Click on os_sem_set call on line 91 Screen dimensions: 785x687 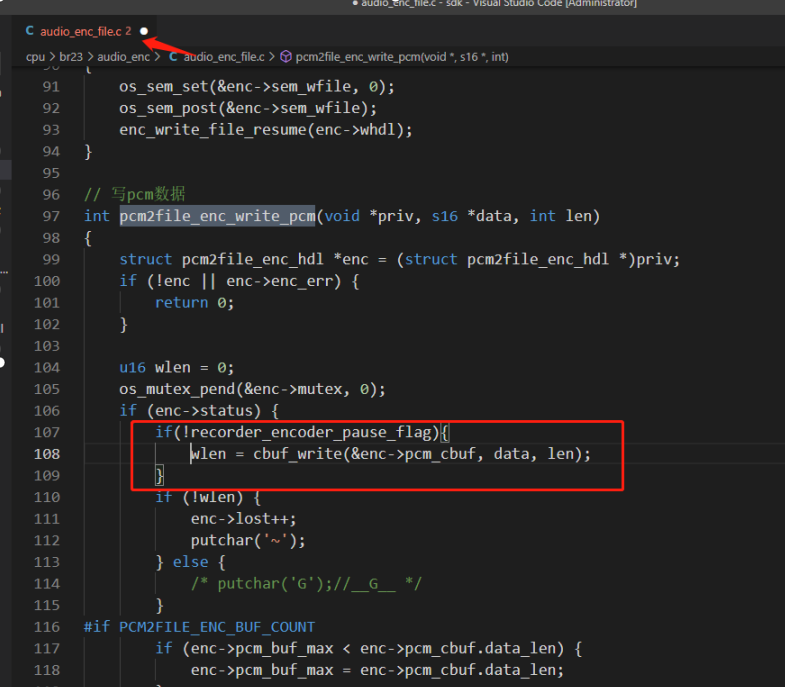pos(257,87)
